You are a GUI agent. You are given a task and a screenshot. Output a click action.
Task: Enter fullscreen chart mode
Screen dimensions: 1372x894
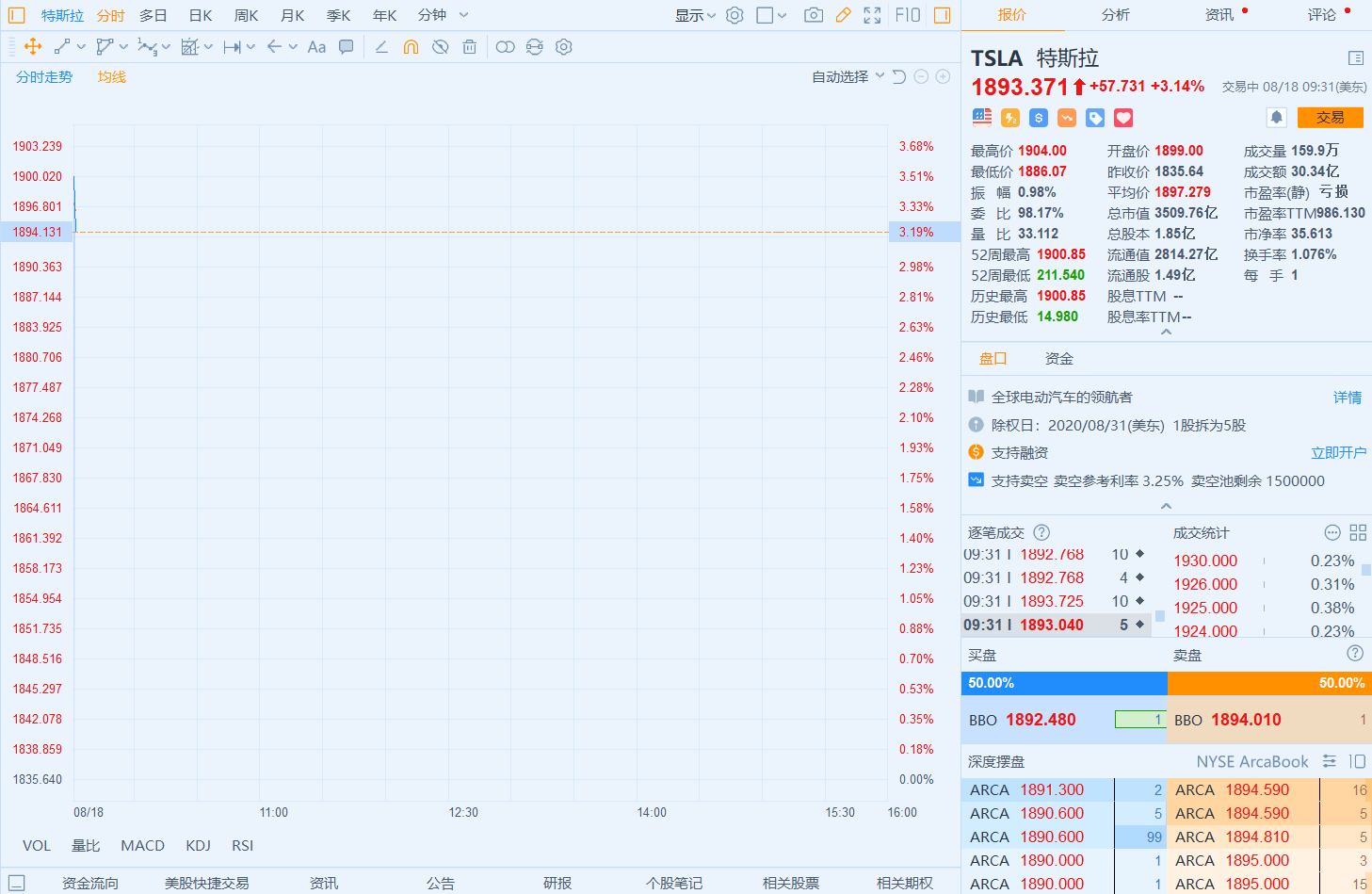click(x=873, y=15)
